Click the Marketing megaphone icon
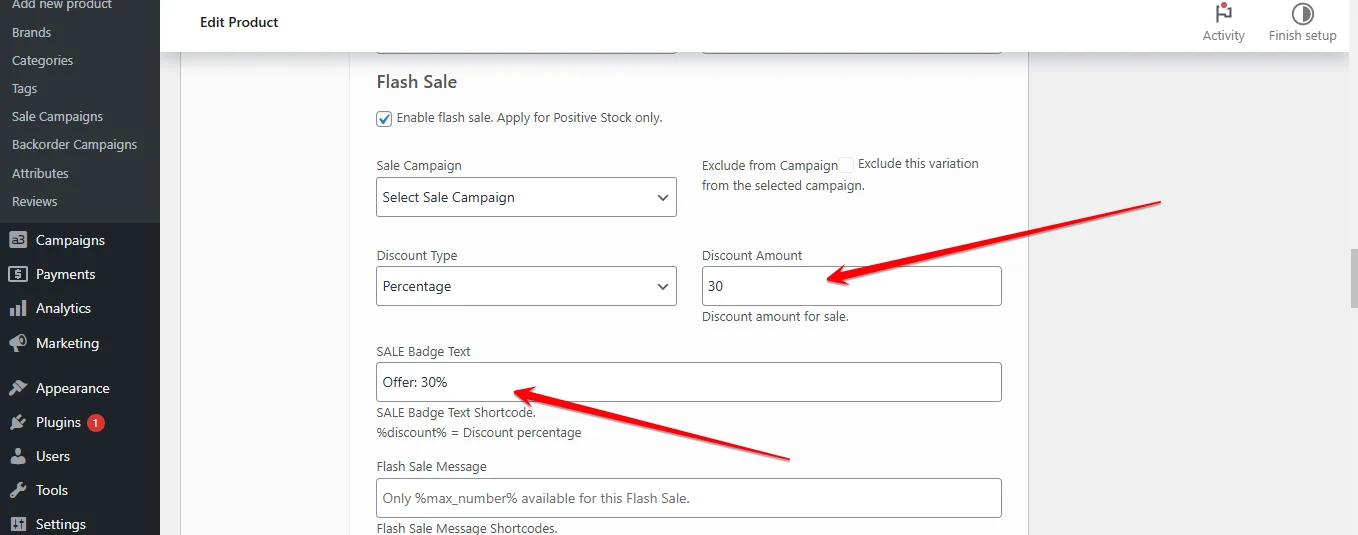This screenshot has width=1358, height=535. [x=18, y=343]
